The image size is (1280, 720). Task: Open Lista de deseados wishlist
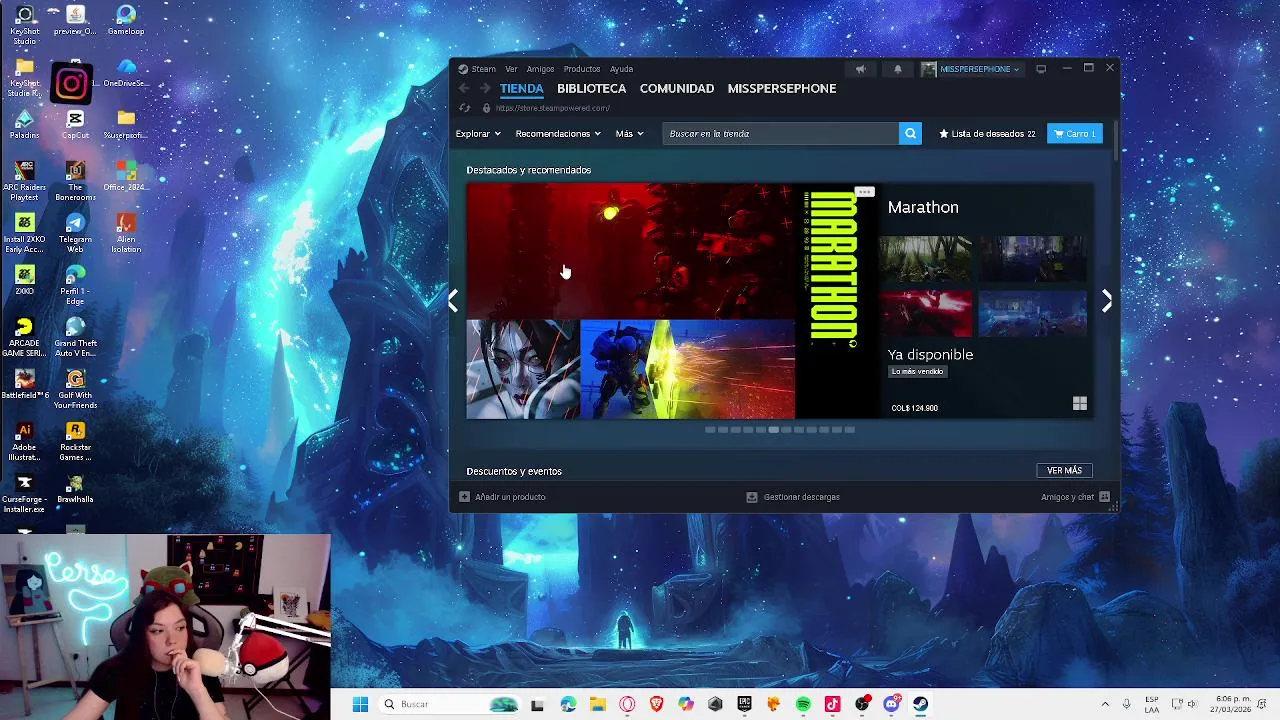987,134
